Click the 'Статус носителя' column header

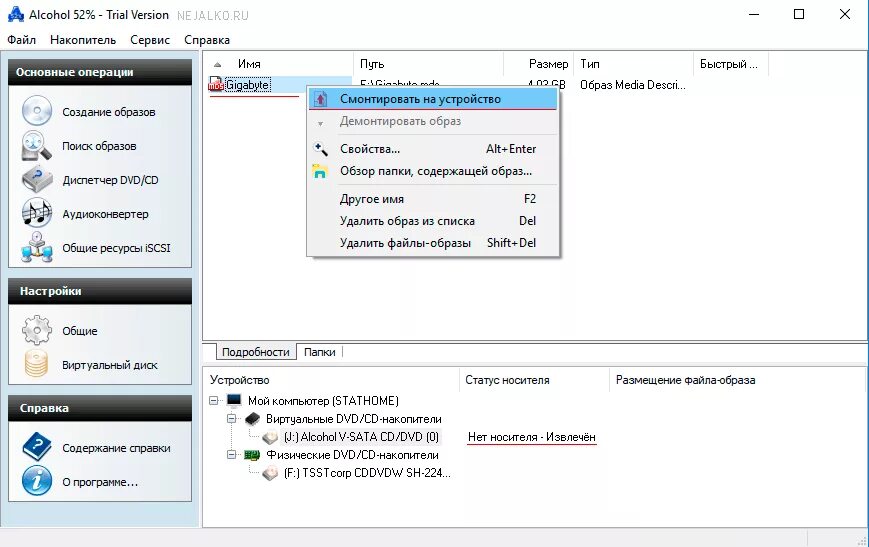pos(534,380)
